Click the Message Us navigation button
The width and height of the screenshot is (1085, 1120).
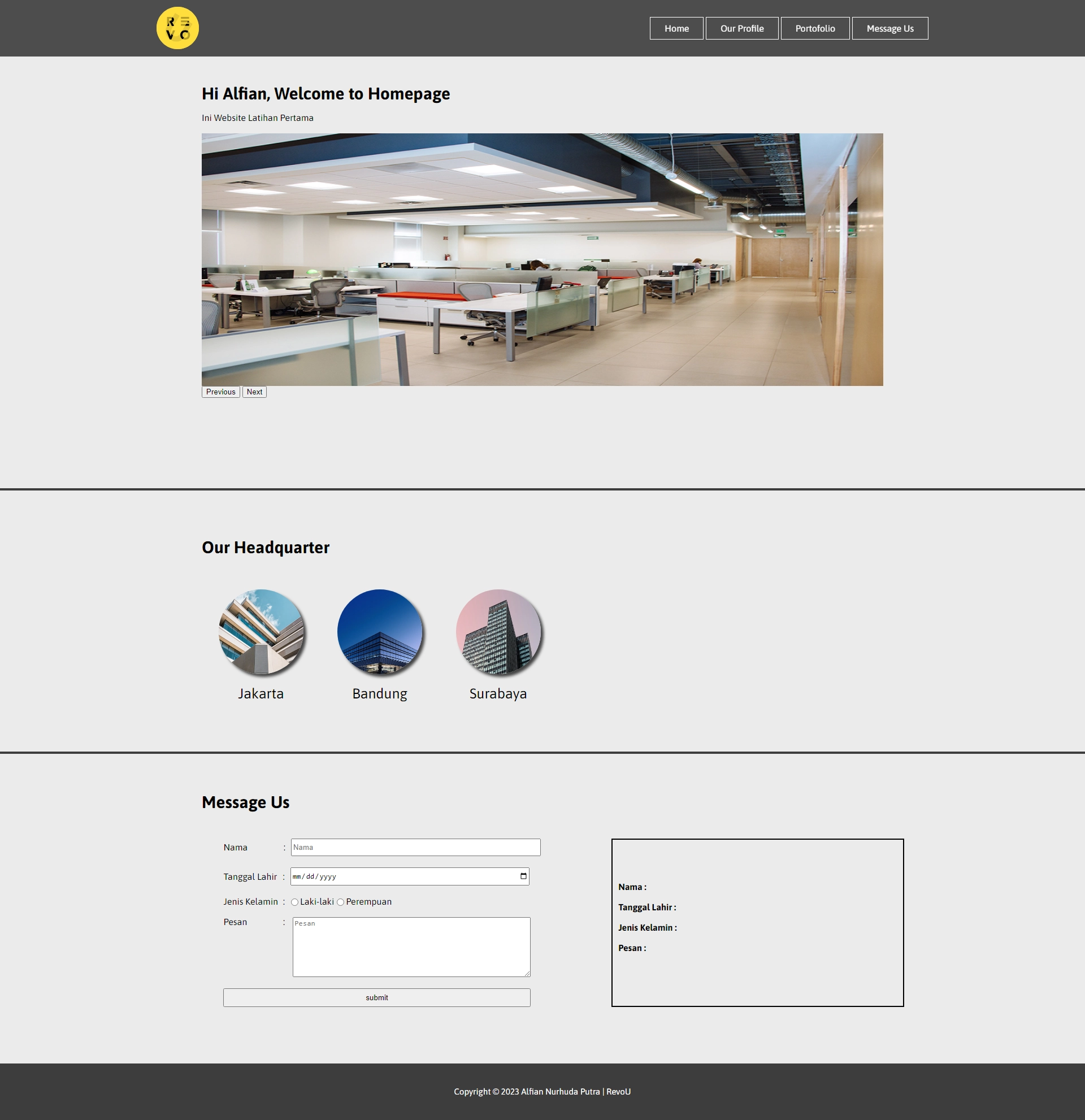(x=889, y=27)
